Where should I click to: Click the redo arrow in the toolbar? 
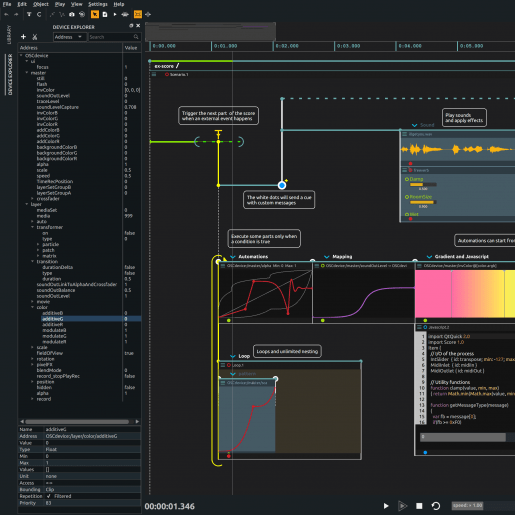(16, 14)
